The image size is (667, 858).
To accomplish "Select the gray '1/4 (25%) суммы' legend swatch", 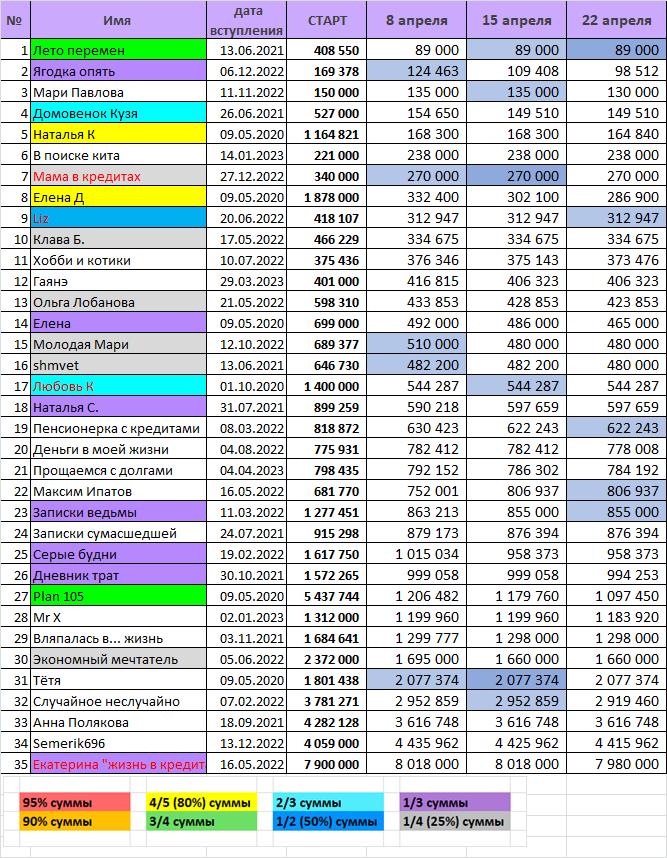I will point(455,821).
